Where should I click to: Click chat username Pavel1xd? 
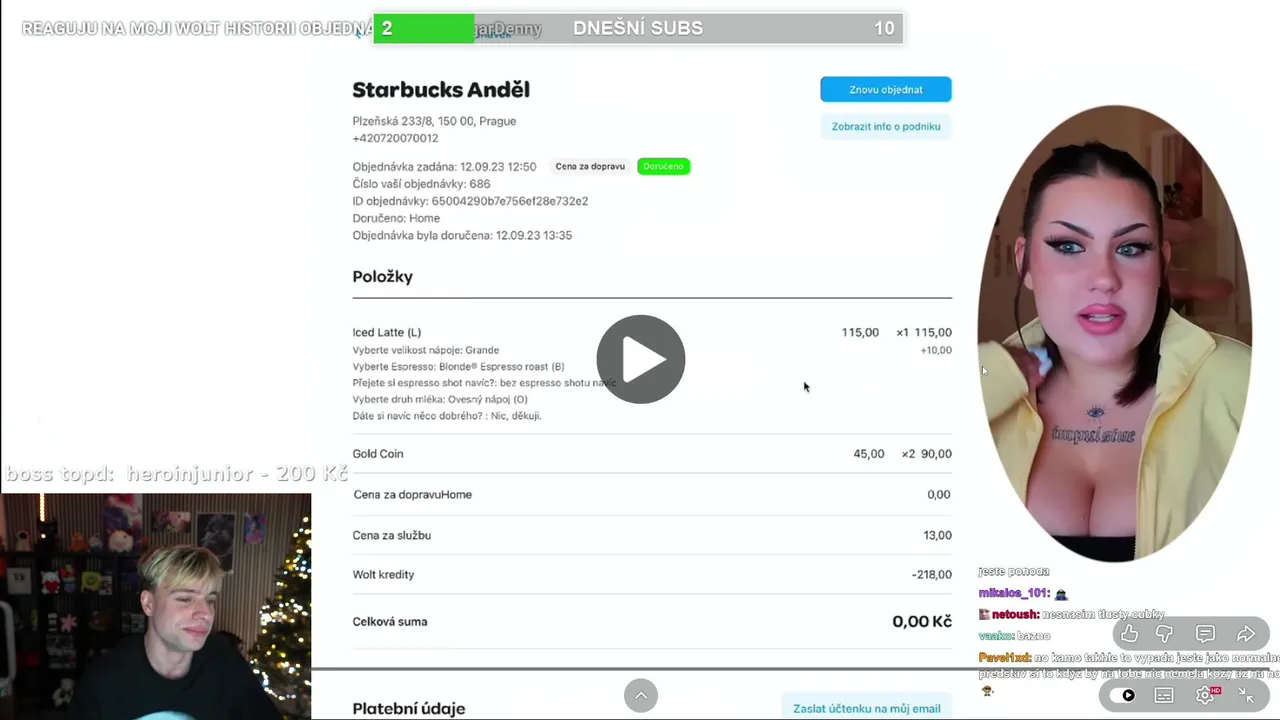(x=1005, y=657)
